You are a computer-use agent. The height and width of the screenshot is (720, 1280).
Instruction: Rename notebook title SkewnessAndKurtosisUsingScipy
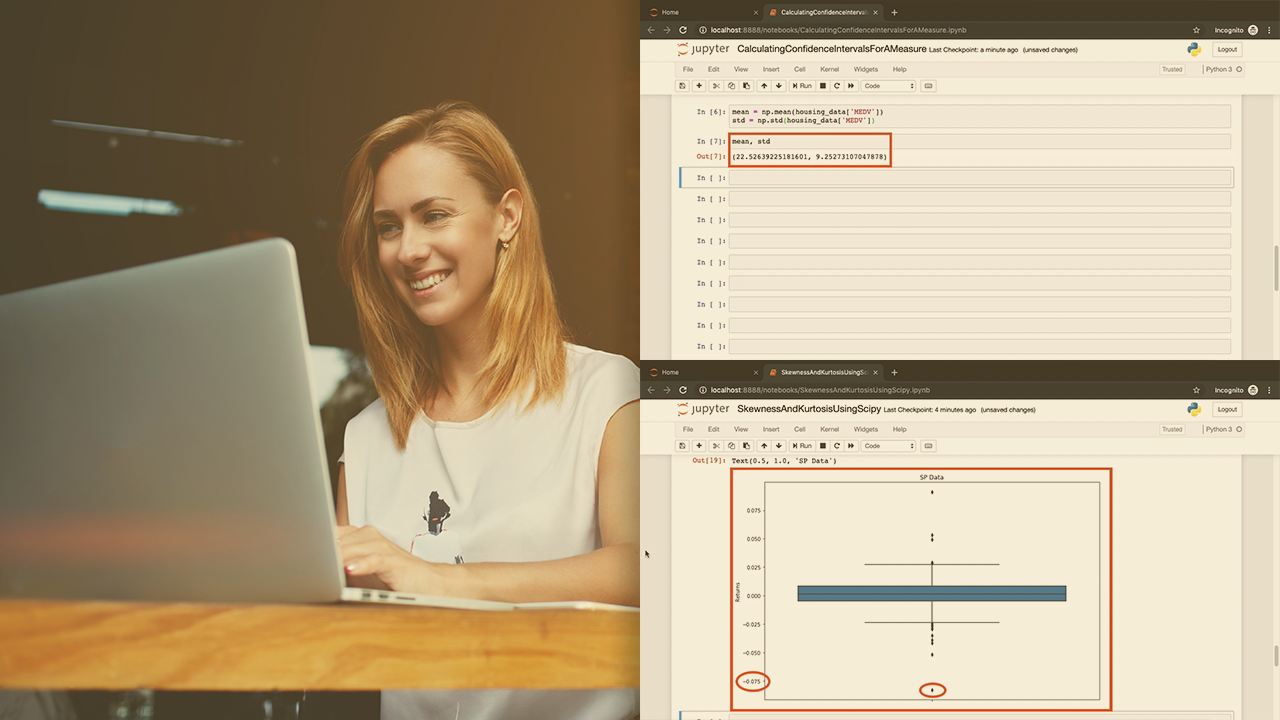(x=809, y=409)
